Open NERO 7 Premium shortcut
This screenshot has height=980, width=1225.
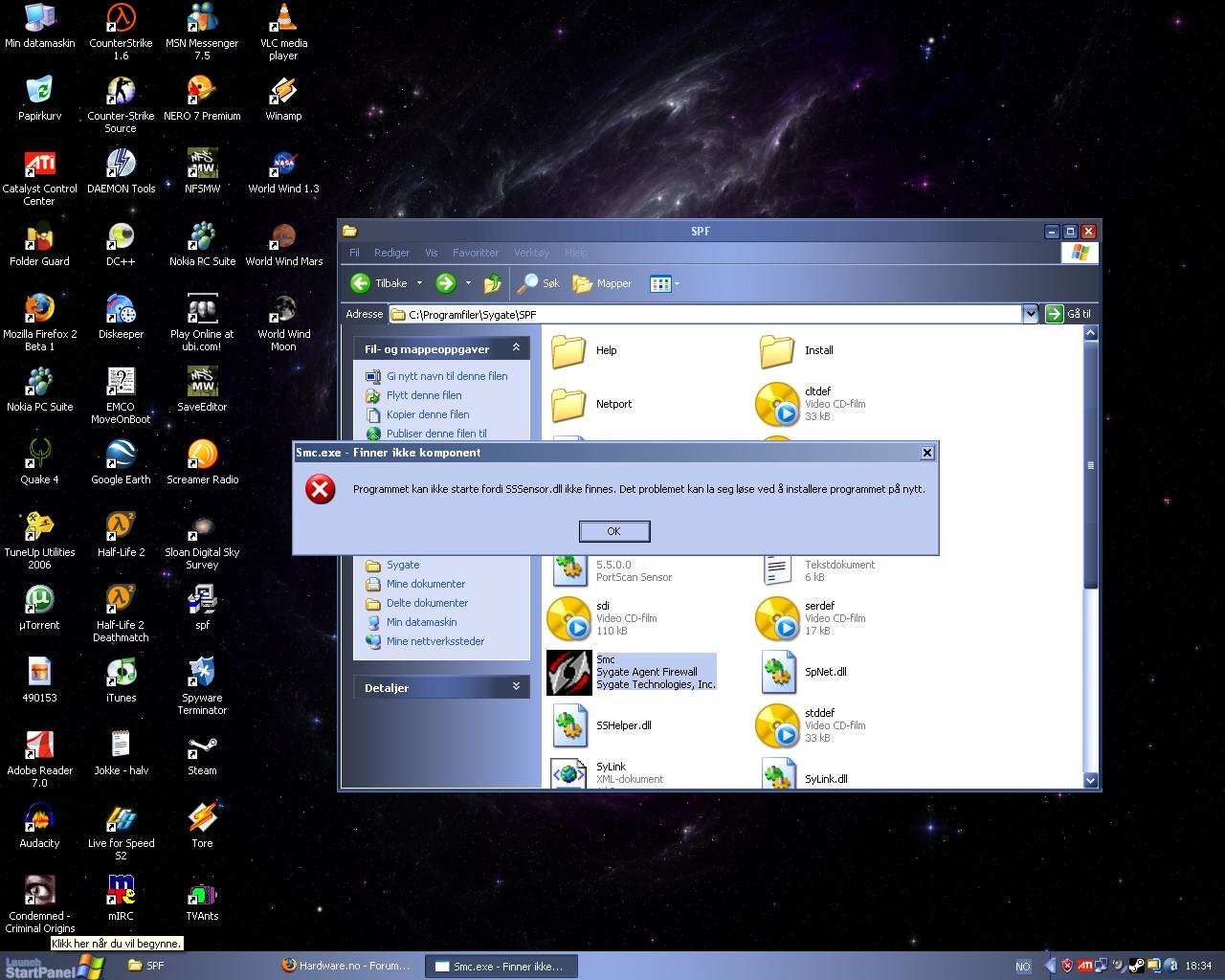(x=202, y=99)
